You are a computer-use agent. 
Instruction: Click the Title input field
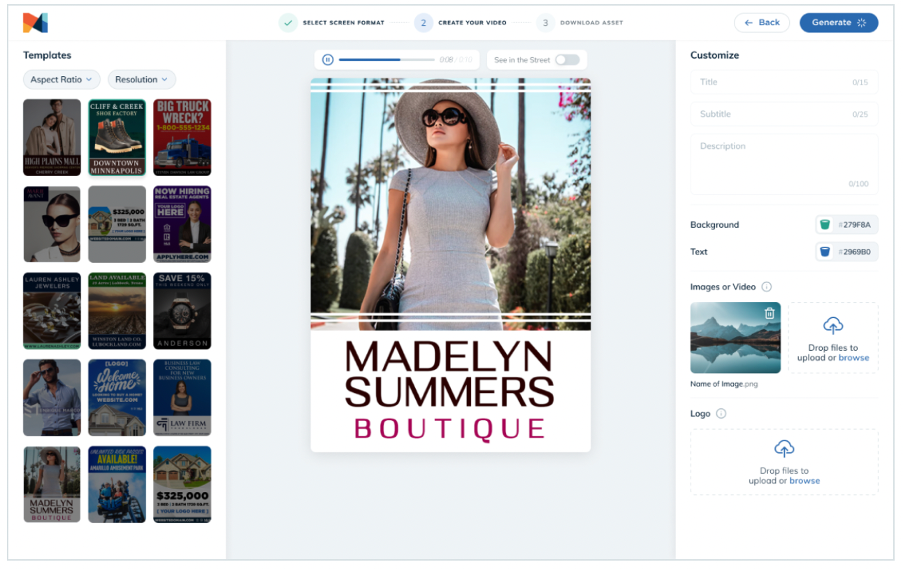pos(784,82)
